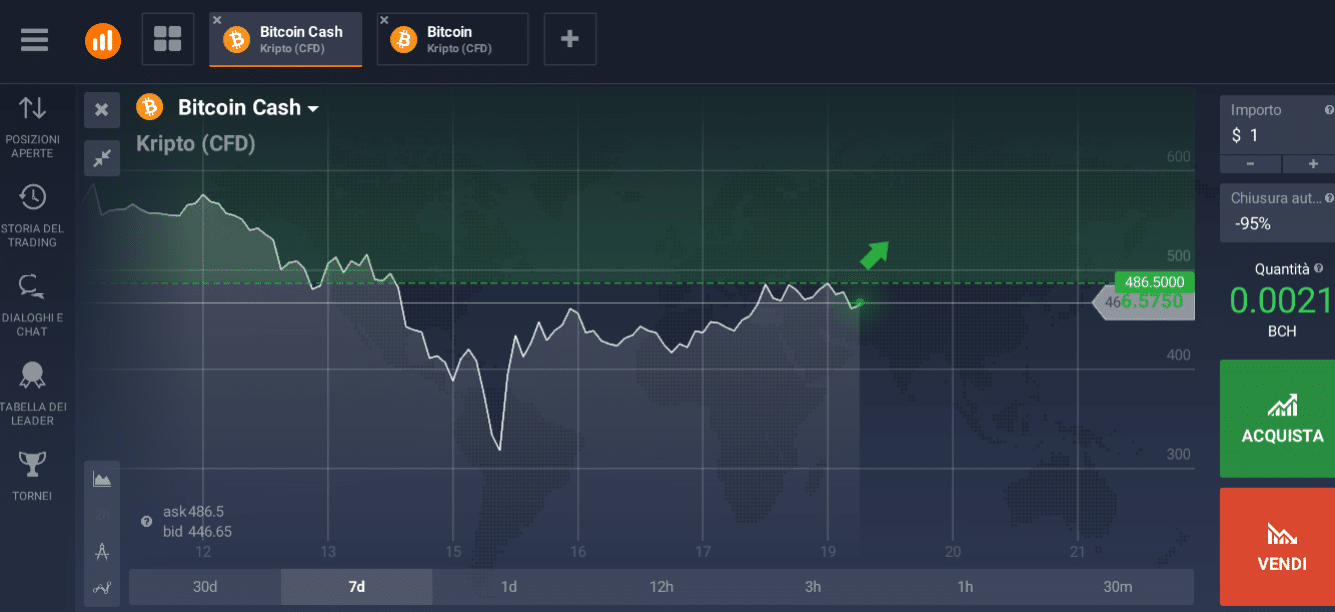Open Posizioni Aperte sidebar panel
Viewport: 1335px width, 612px height.
pyautogui.click(x=33, y=127)
